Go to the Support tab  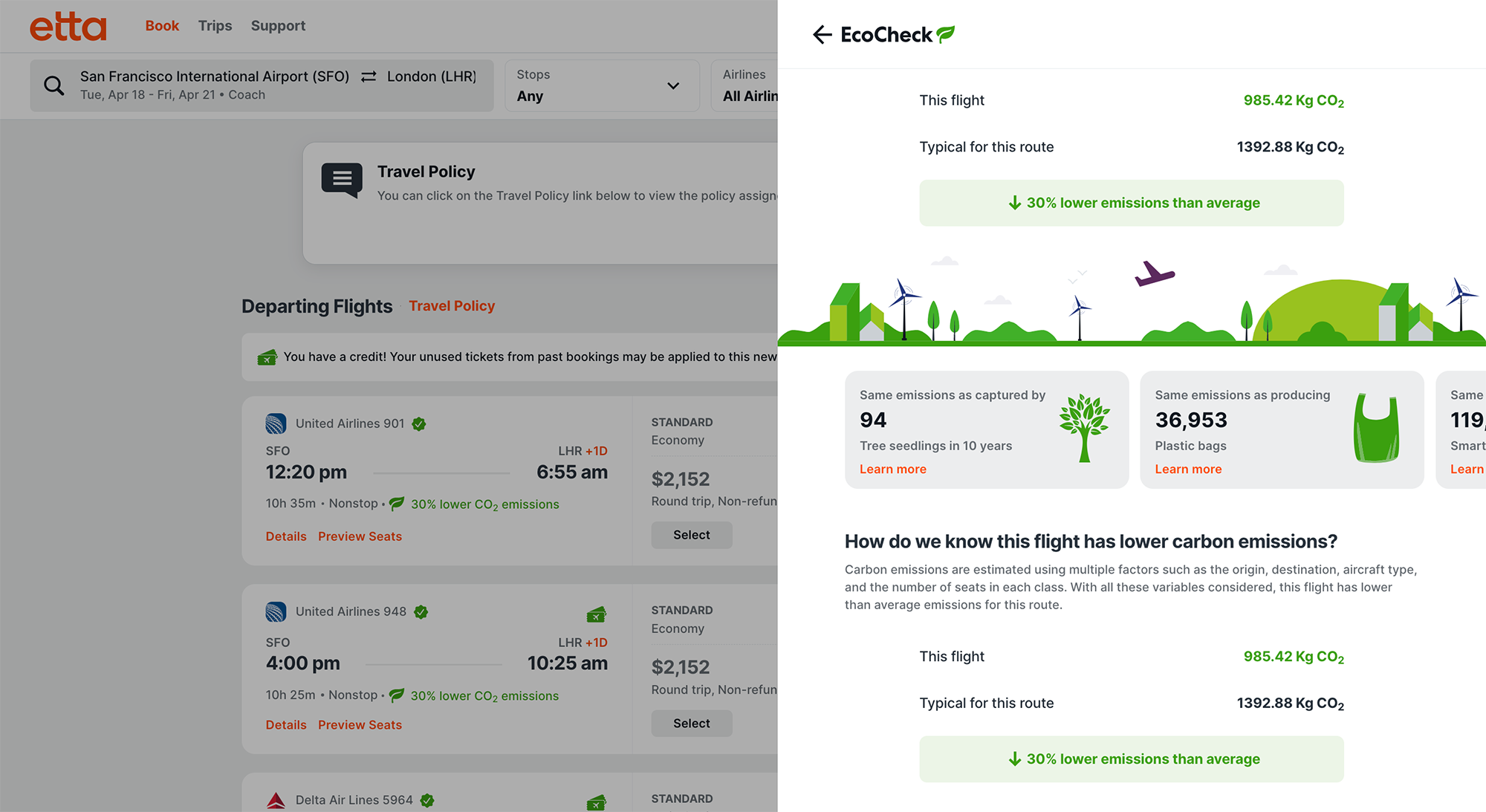[x=278, y=26]
